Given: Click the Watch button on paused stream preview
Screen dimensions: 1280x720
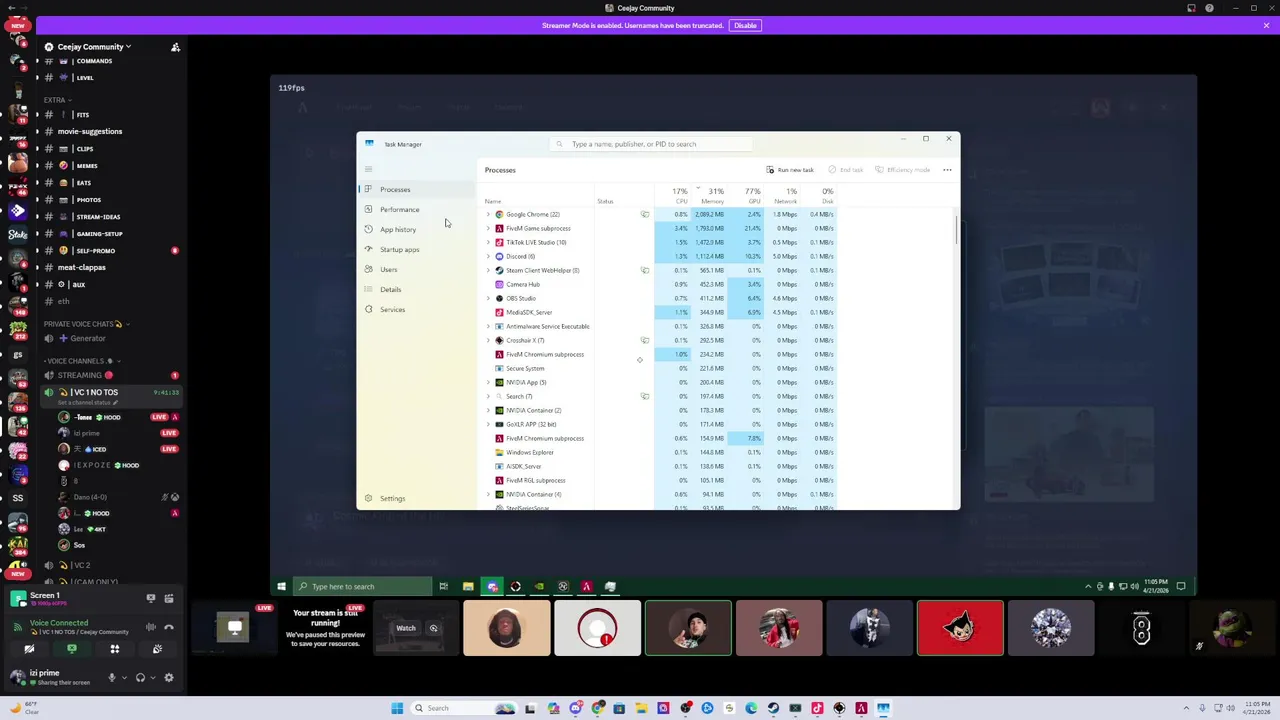Looking at the screenshot, I should point(405,629).
